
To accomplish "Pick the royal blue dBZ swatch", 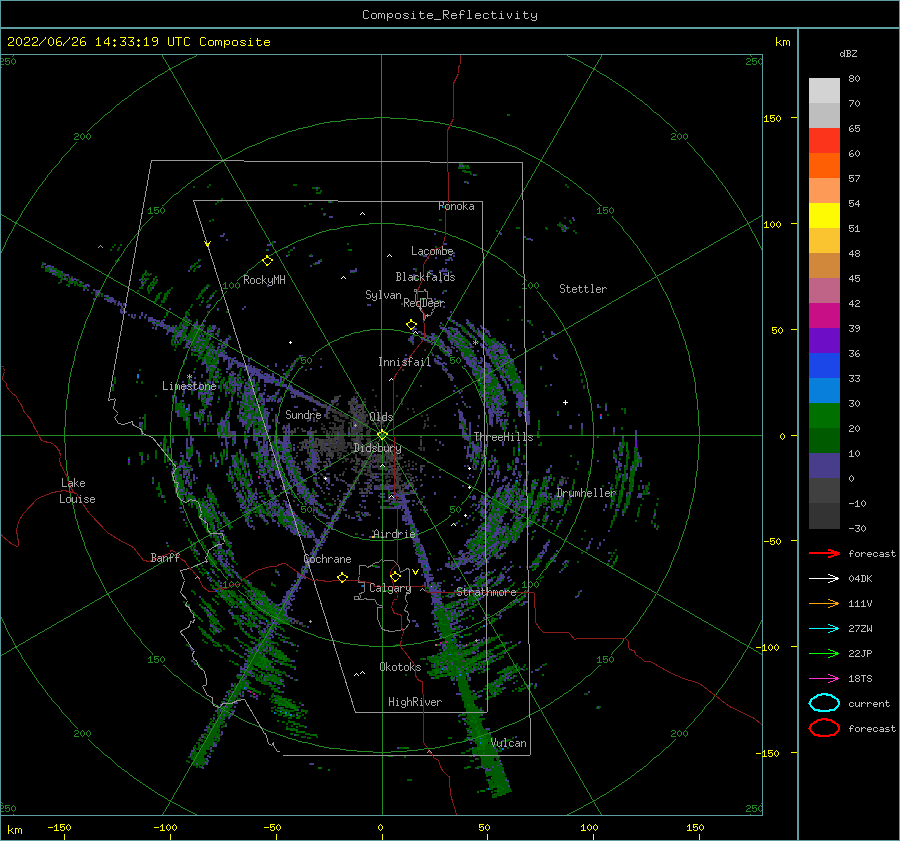I will (824, 366).
